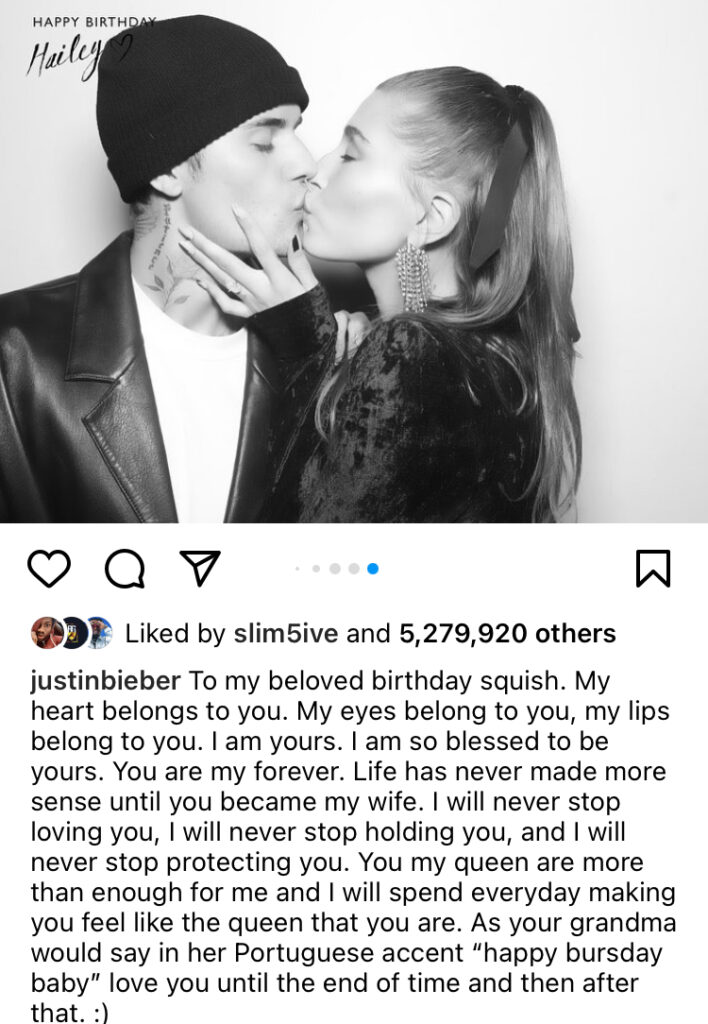Jump to the second small carousel dot

click(316, 569)
